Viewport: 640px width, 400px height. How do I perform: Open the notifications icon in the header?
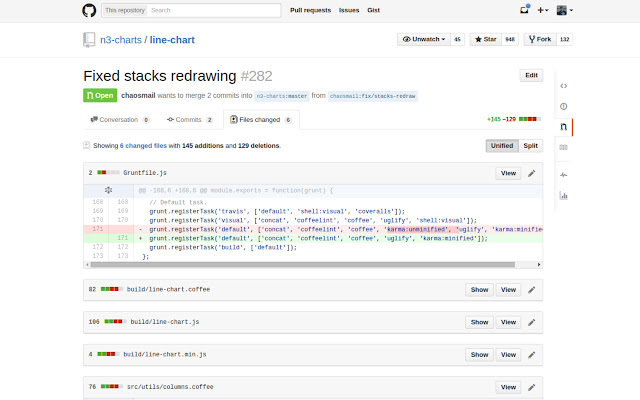[524, 10]
